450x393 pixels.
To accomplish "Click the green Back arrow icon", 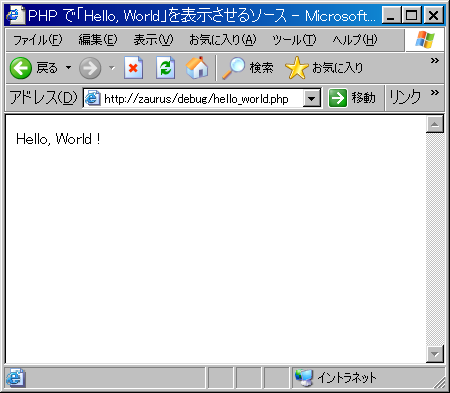I will coord(21,68).
